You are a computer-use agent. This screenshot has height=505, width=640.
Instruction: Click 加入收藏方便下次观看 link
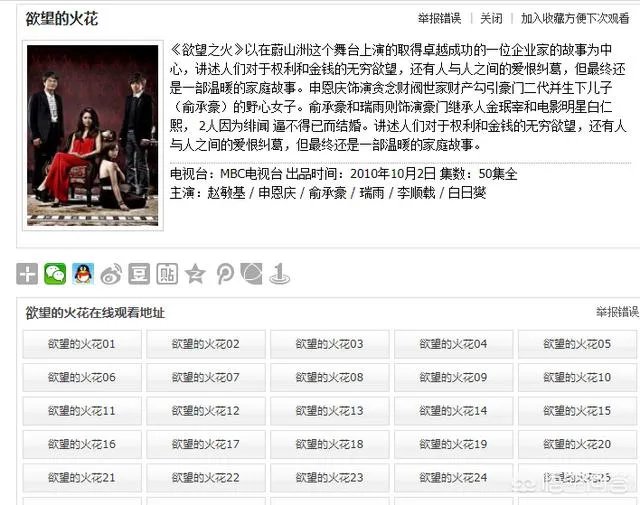575,18
